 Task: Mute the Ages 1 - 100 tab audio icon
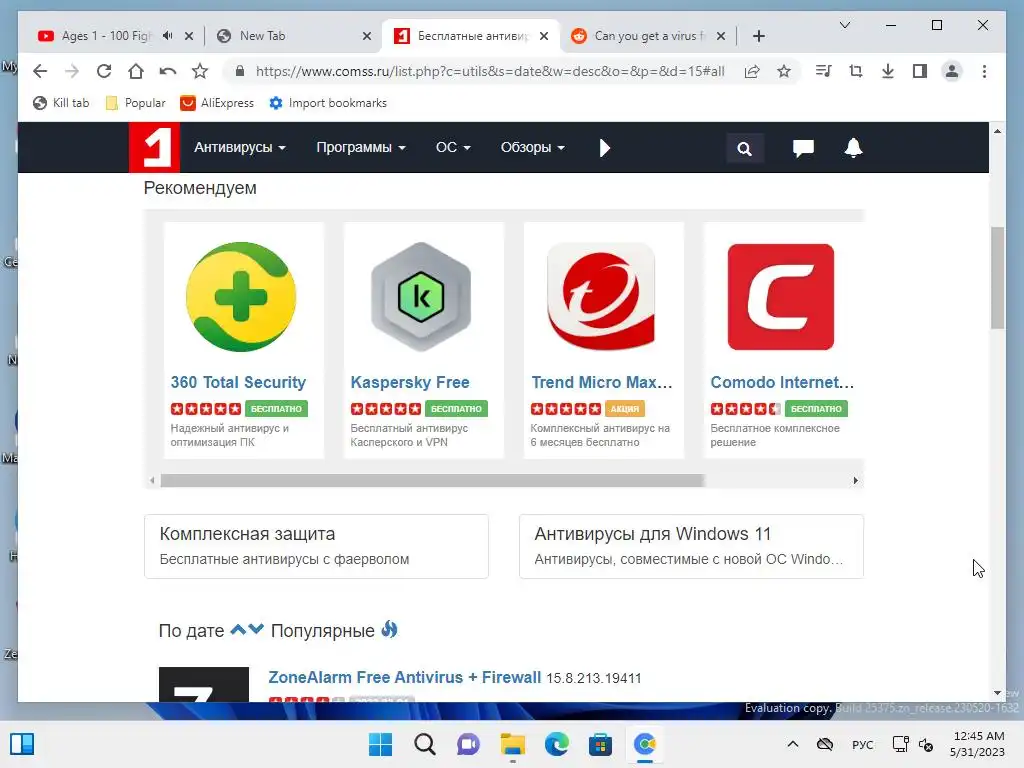pyautogui.click(x=168, y=36)
